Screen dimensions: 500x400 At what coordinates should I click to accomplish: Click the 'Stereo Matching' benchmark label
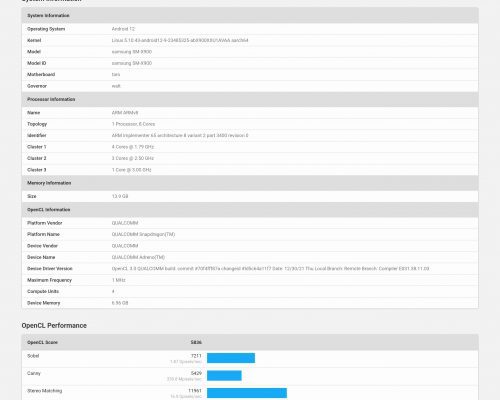coord(45,391)
